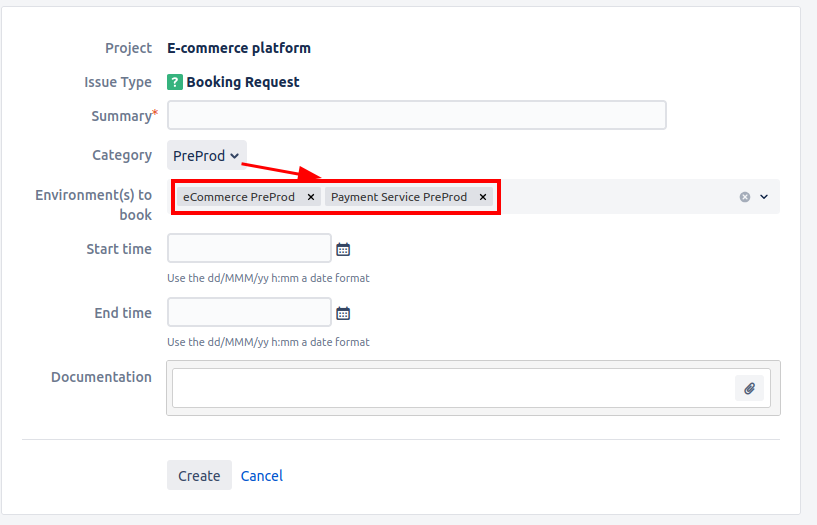Screen dimensions: 817x525
Task: Click the Booking Request issue type icon
Action: tap(175, 82)
